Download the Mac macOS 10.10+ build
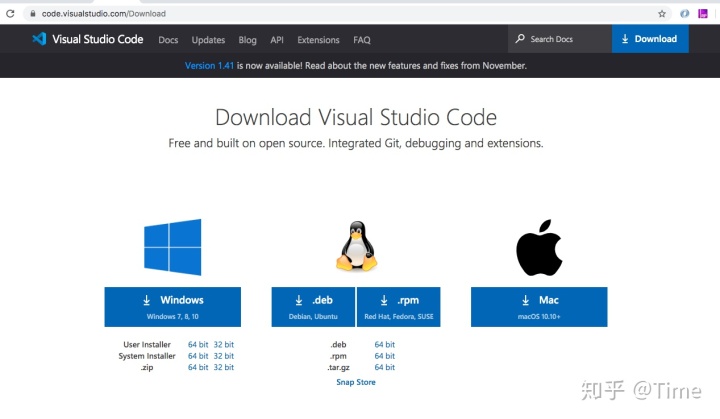 [539, 307]
